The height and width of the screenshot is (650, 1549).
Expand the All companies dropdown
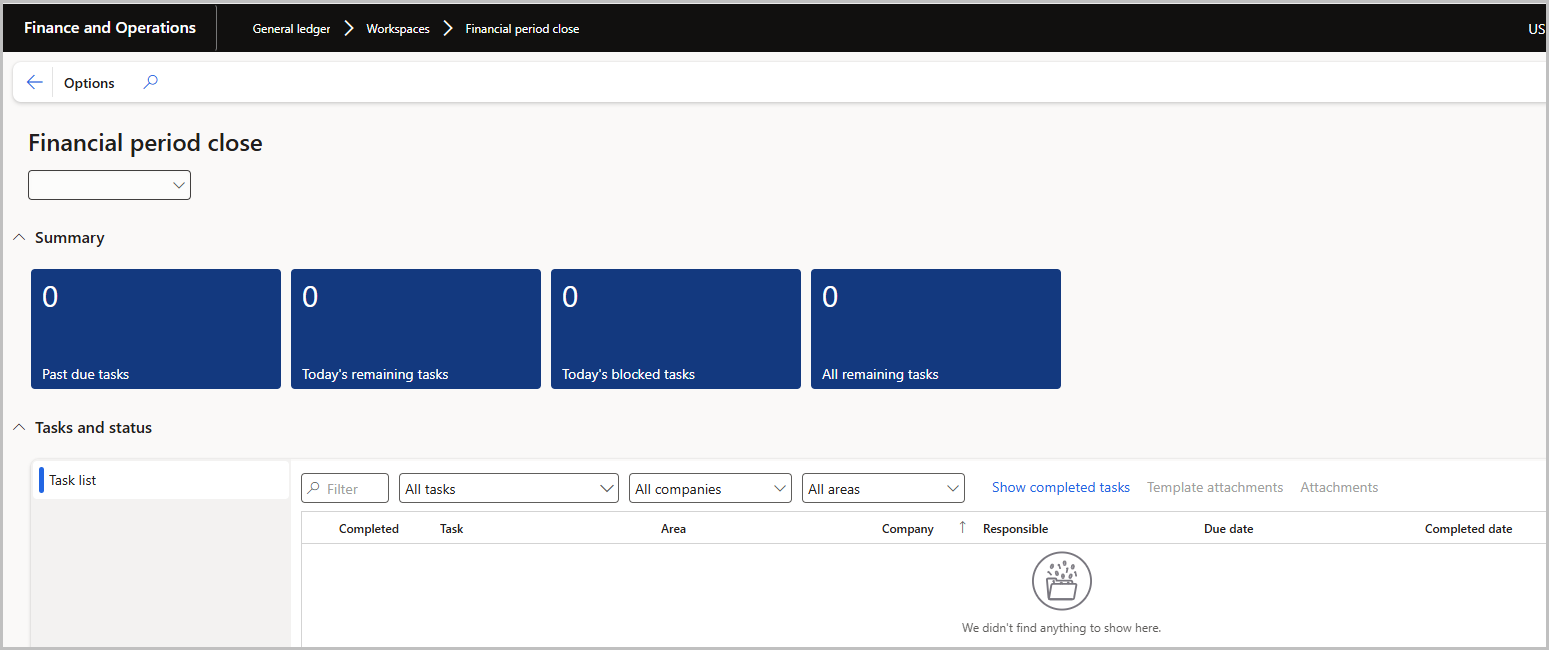click(712, 489)
